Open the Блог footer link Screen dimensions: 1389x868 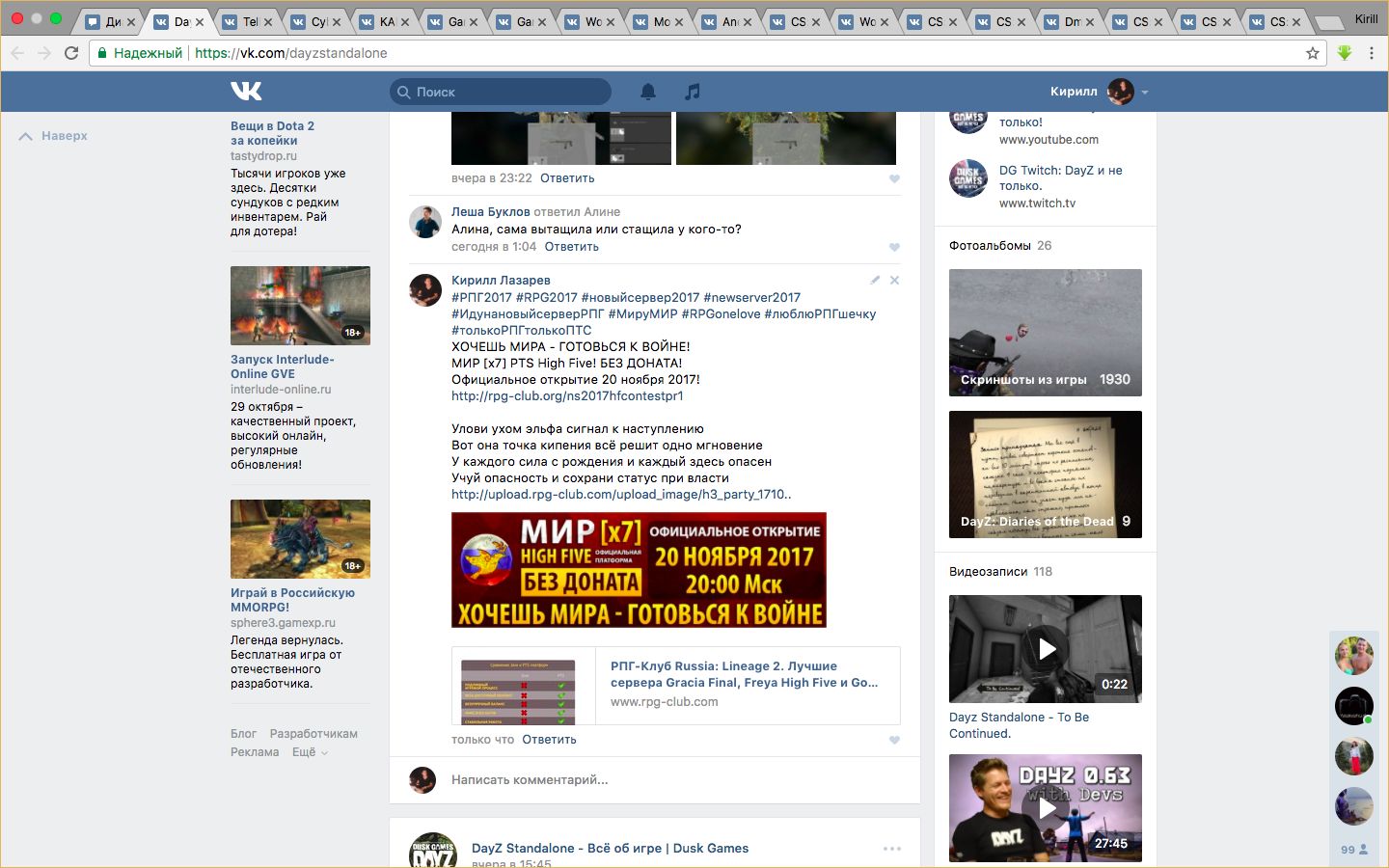tap(243, 734)
